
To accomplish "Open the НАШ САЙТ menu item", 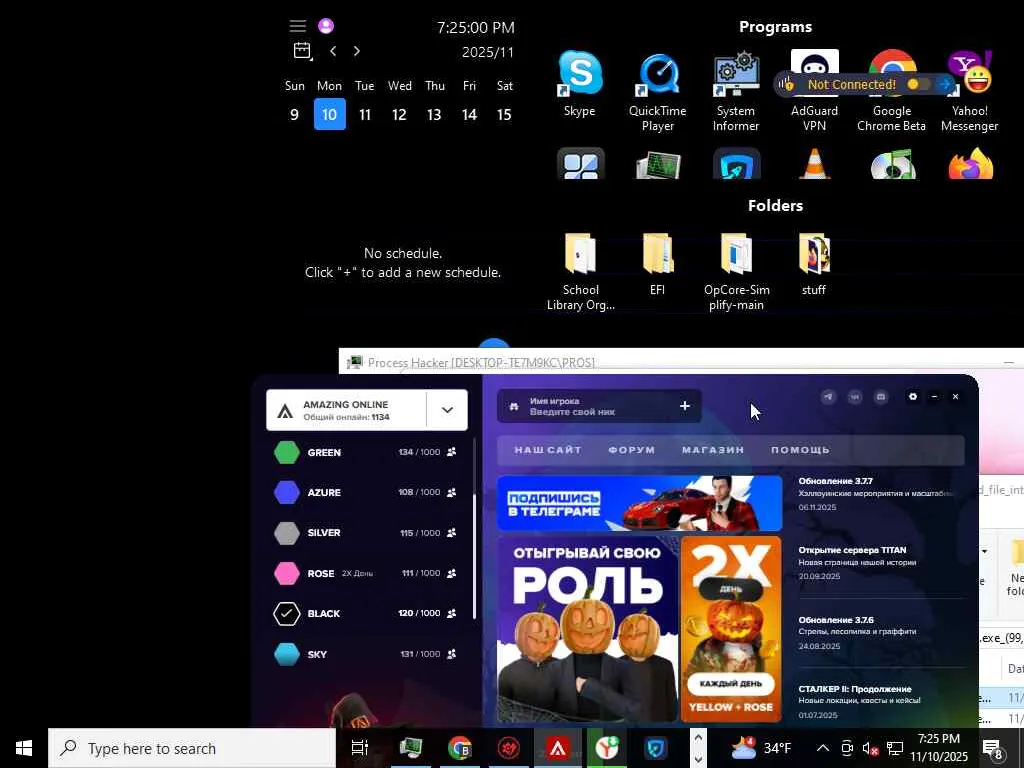I will pos(547,450).
